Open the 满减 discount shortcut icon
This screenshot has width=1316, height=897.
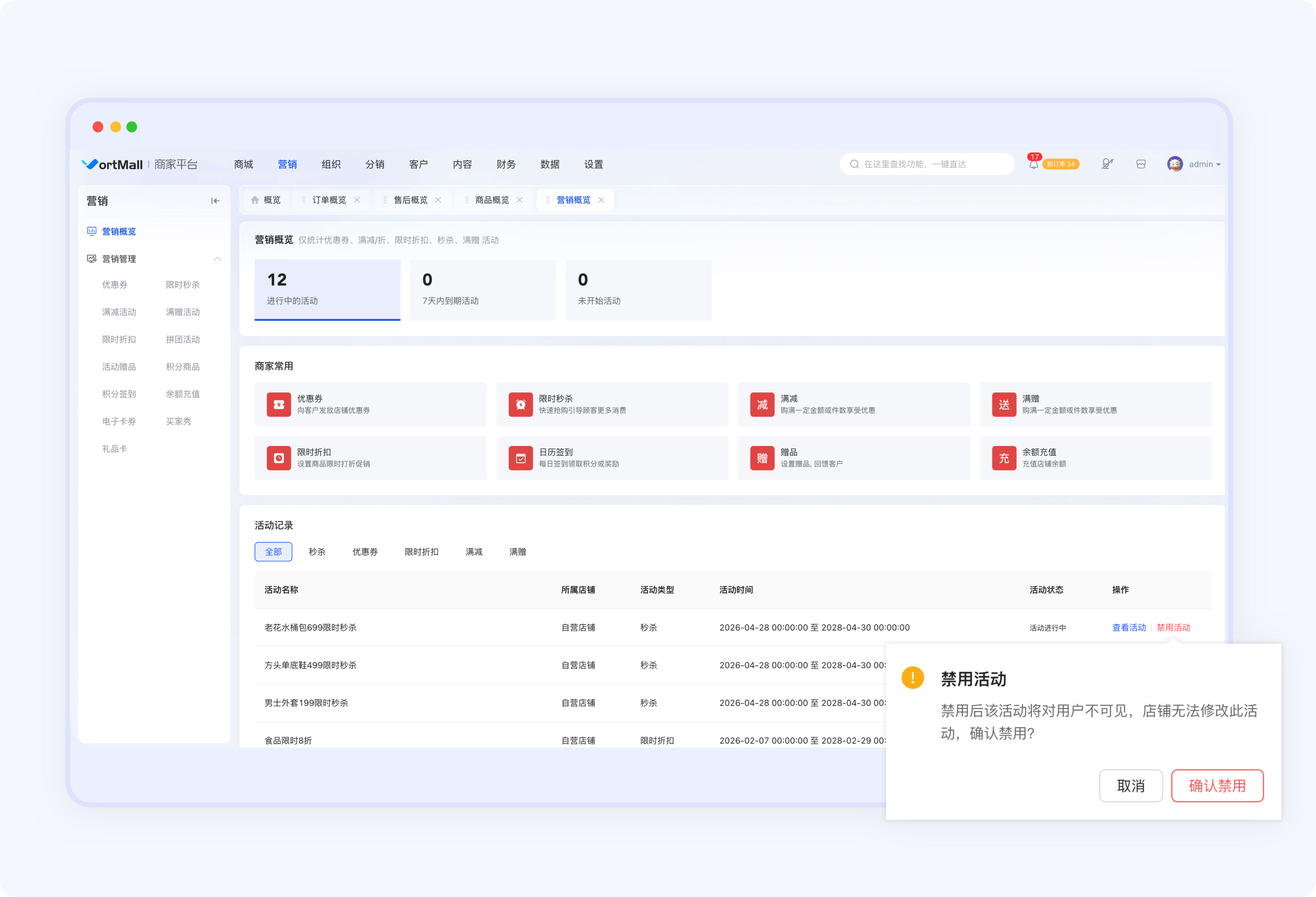(x=762, y=404)
